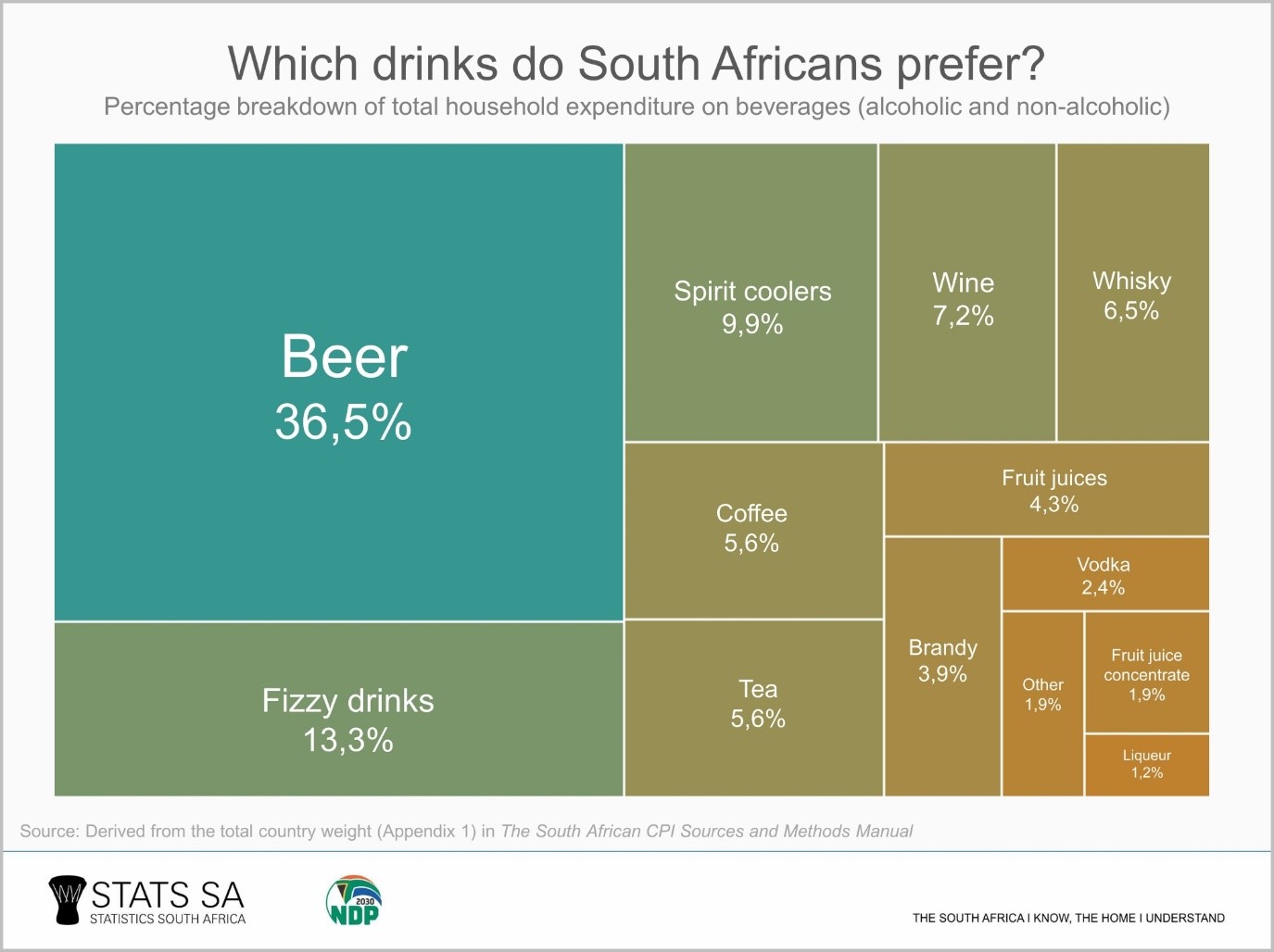Click the NDP 2030 logo

(354, 900)
